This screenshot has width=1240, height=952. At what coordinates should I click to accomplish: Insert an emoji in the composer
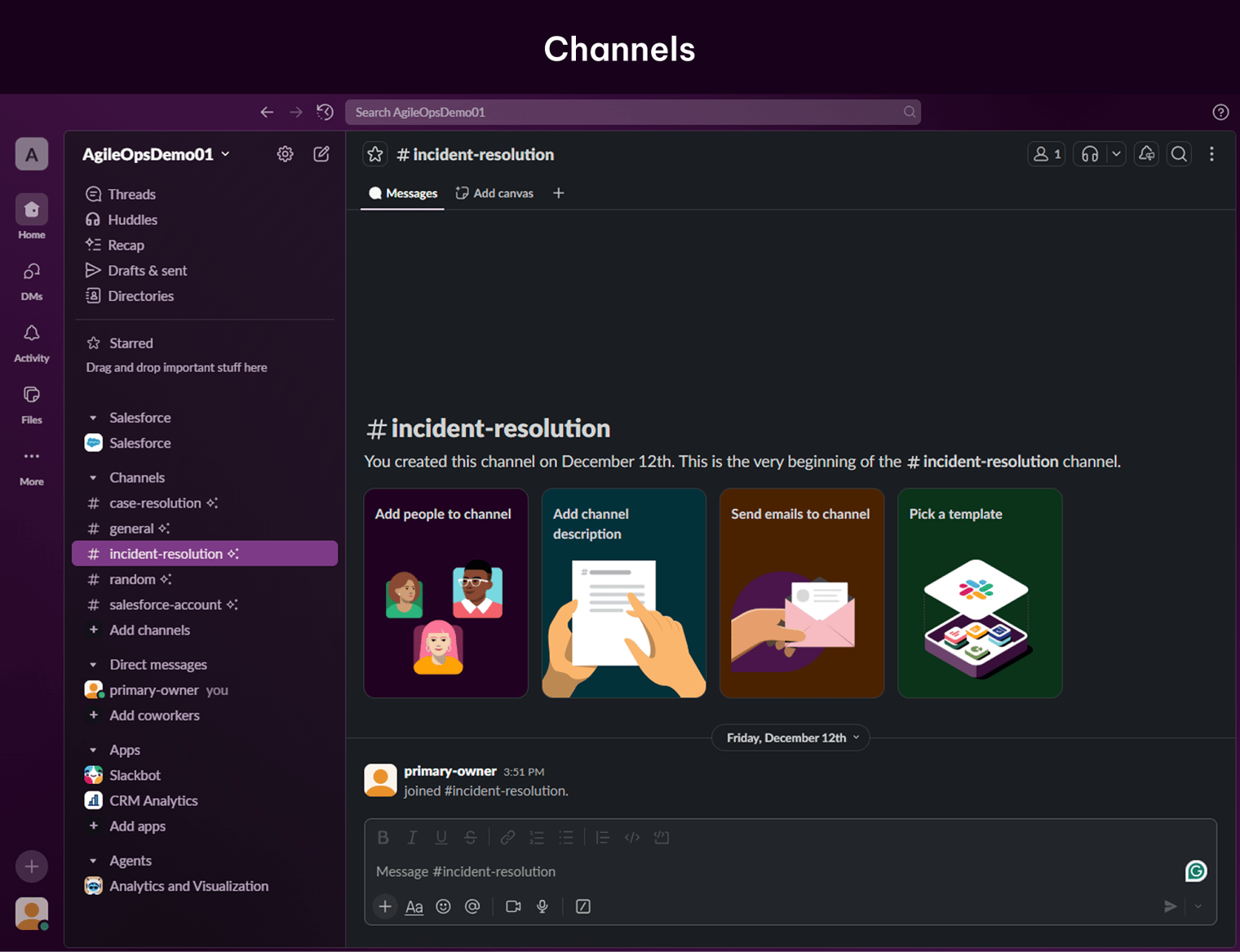point(443,906)
